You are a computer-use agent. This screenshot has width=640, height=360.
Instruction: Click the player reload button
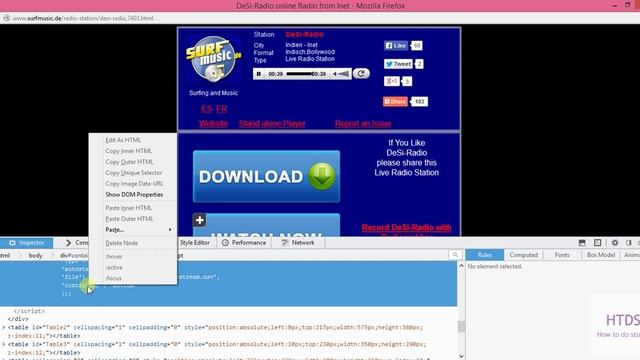click(361, 73)
